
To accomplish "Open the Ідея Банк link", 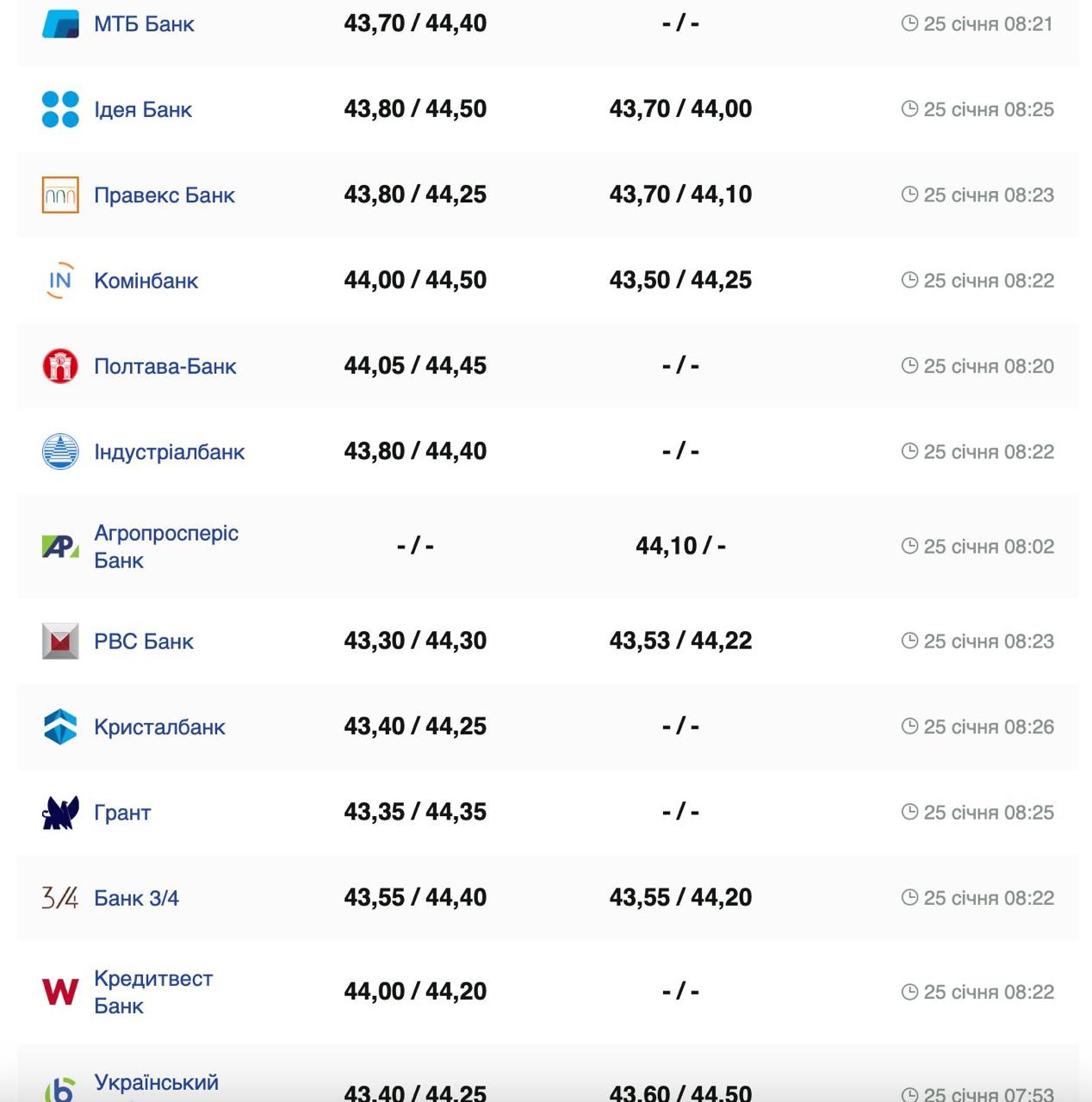I will pos(143,109).
